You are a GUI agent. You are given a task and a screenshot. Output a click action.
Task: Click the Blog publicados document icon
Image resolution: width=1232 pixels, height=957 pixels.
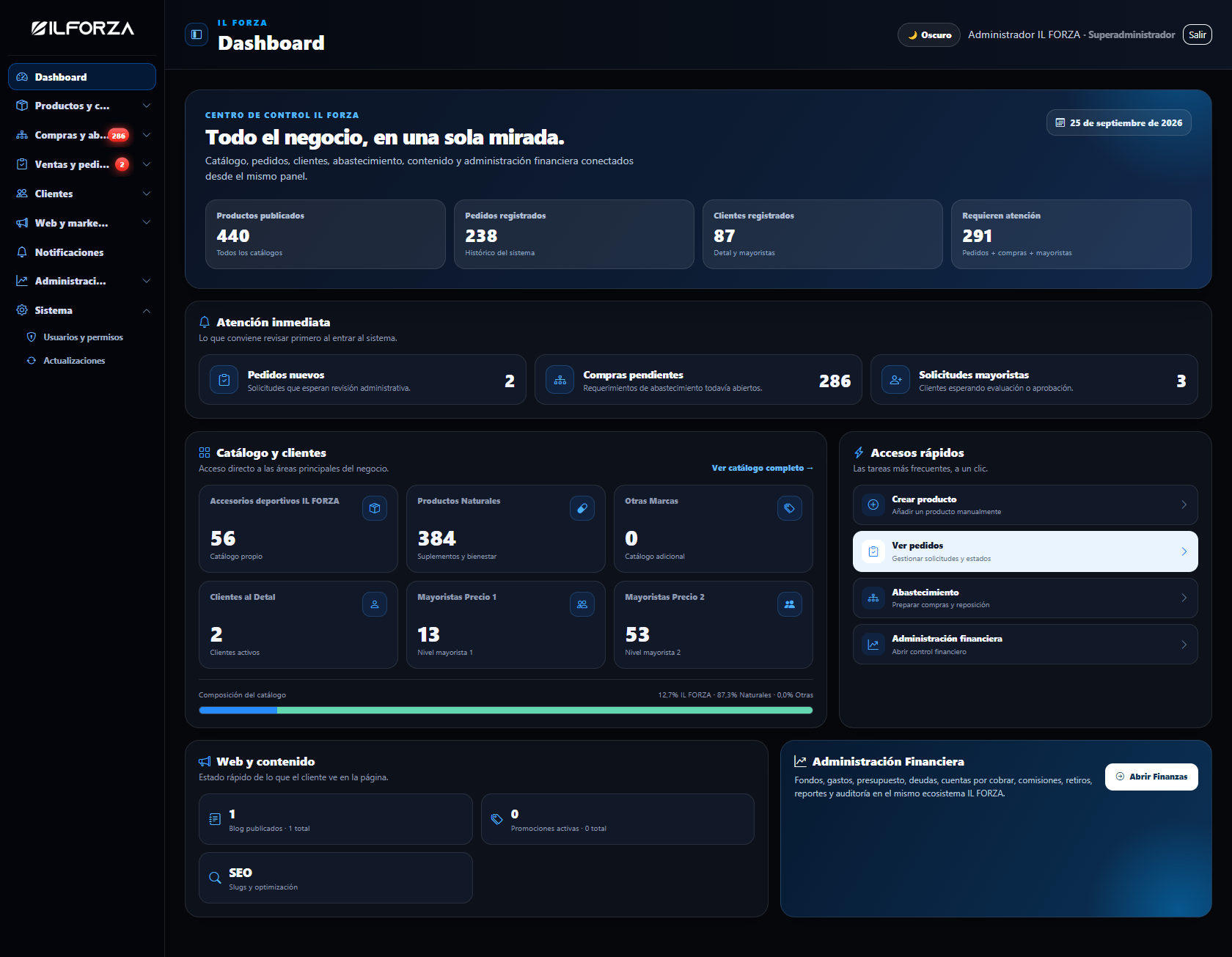(215, 819)
